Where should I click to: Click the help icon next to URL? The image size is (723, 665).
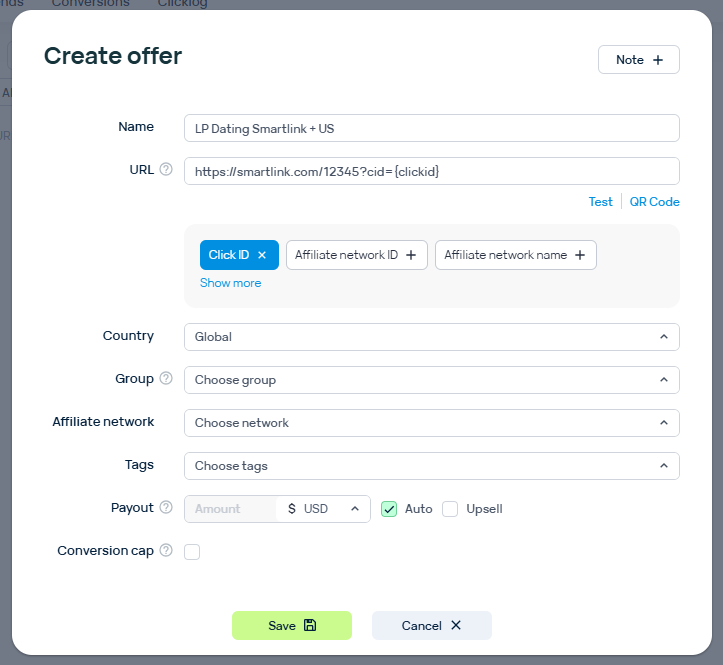166,170
